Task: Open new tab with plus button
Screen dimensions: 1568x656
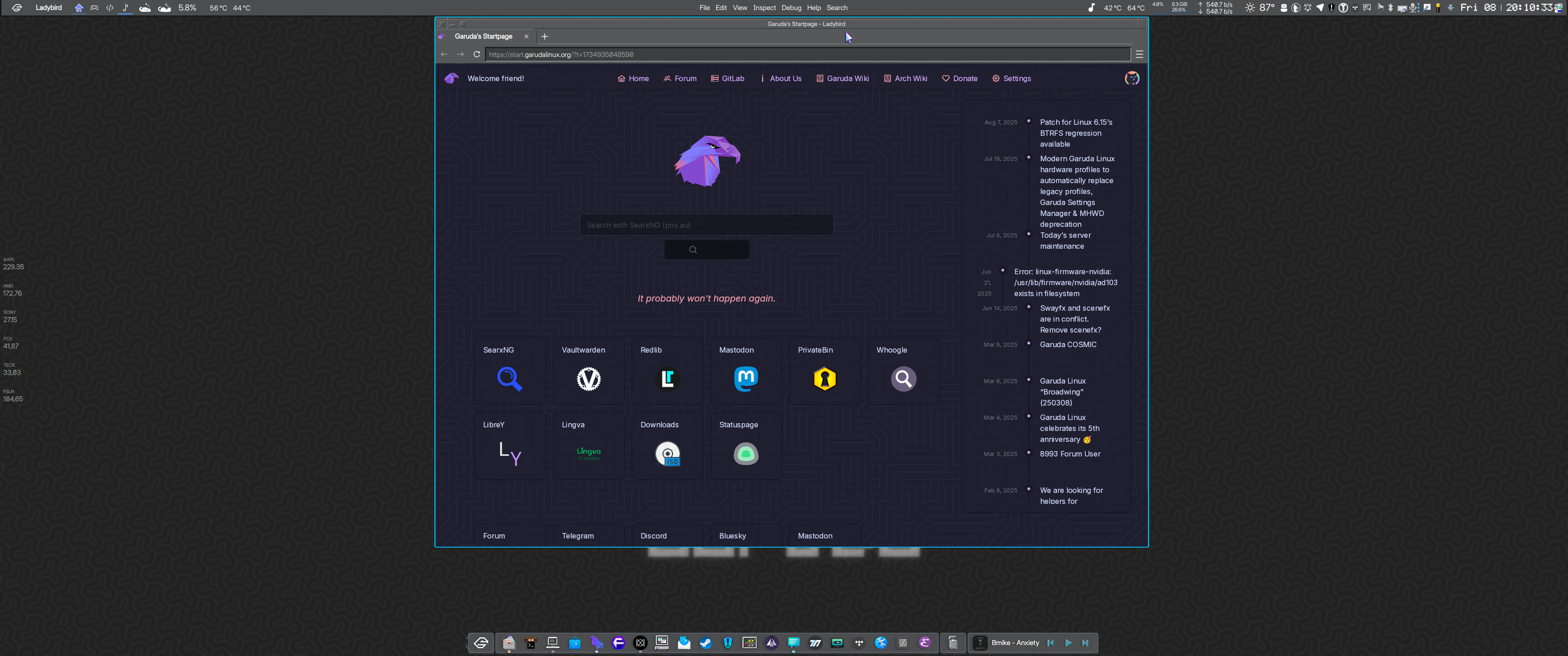Action: click(544, 36)
